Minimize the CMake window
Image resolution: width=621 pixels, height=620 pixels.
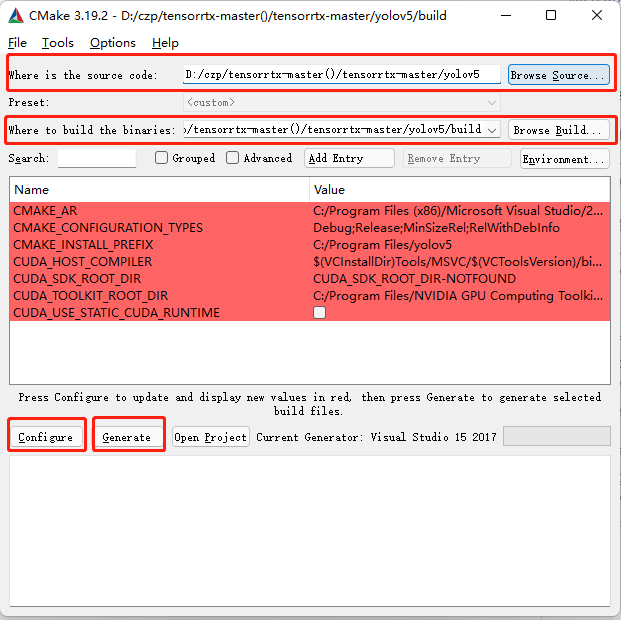tap(506, 16)
